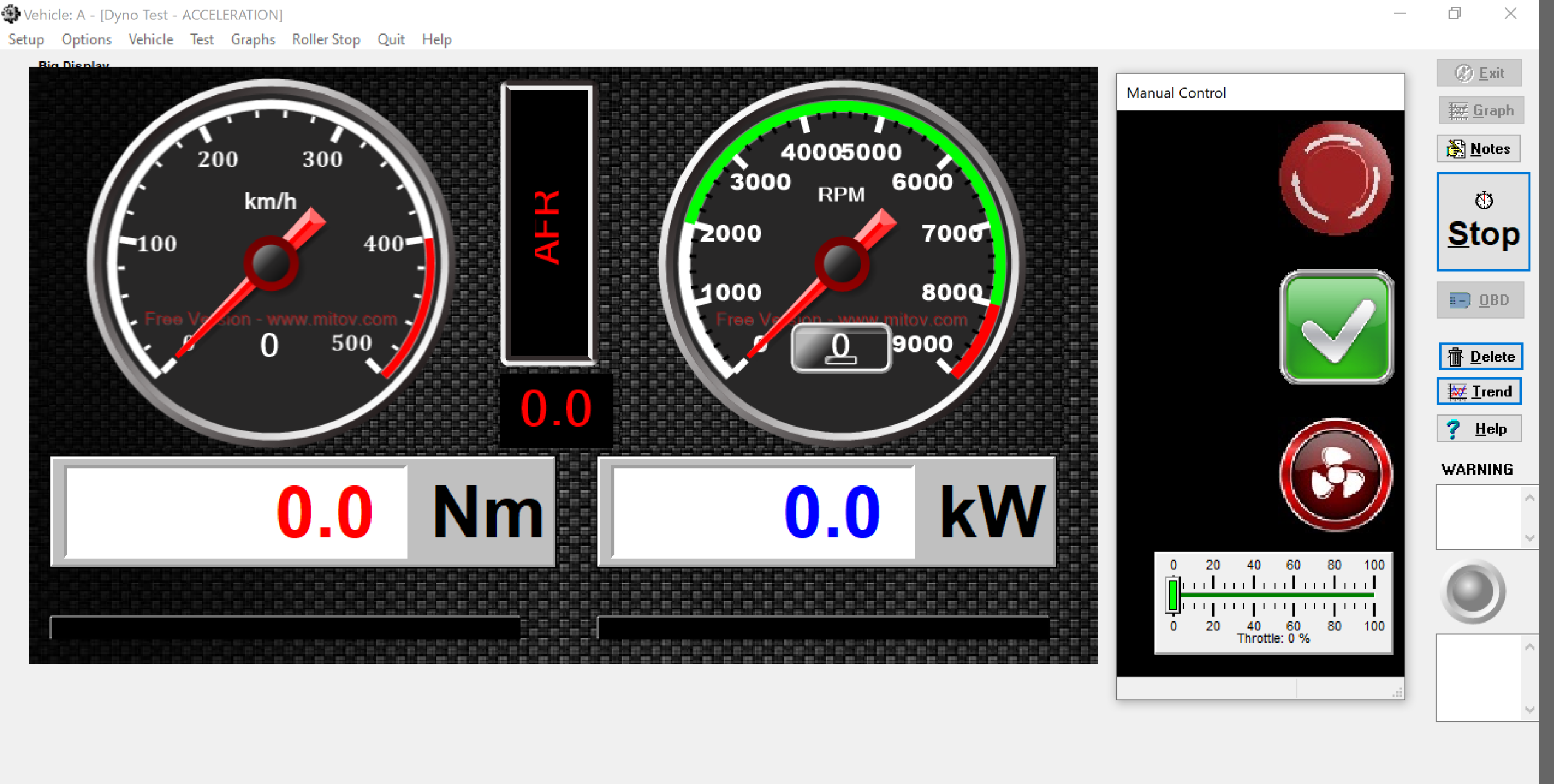
Task: Click the green checkmark confirm button
Action: (x=1336, y=327)
